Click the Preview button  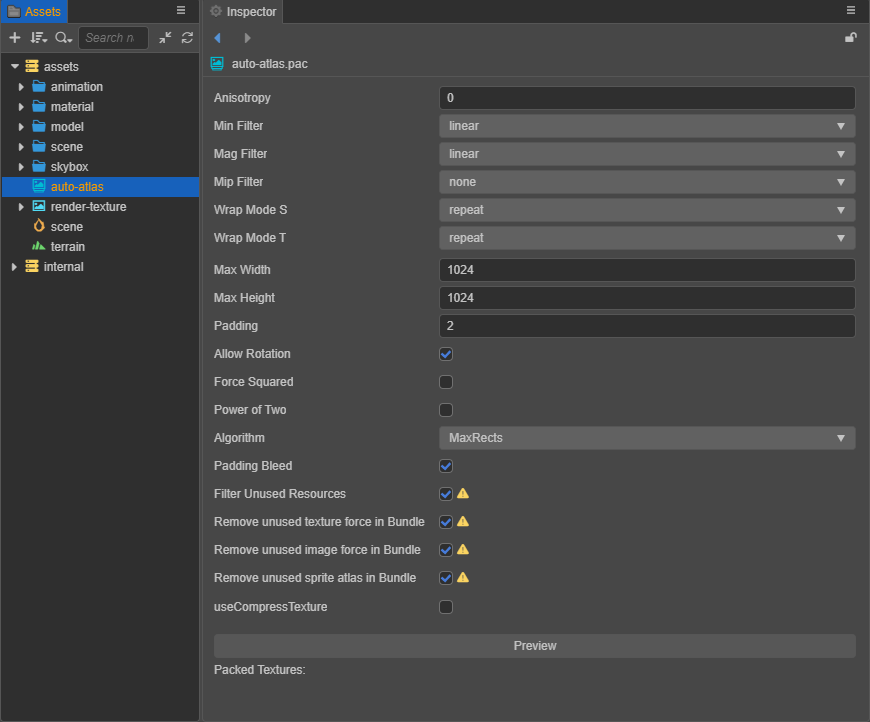tap(535, 646)
